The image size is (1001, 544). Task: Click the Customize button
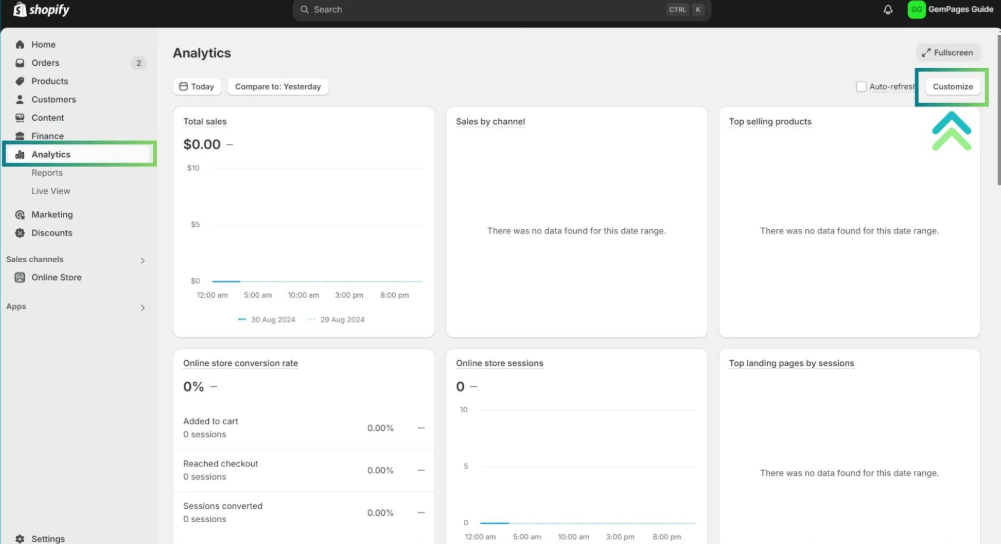click(952, 86)
